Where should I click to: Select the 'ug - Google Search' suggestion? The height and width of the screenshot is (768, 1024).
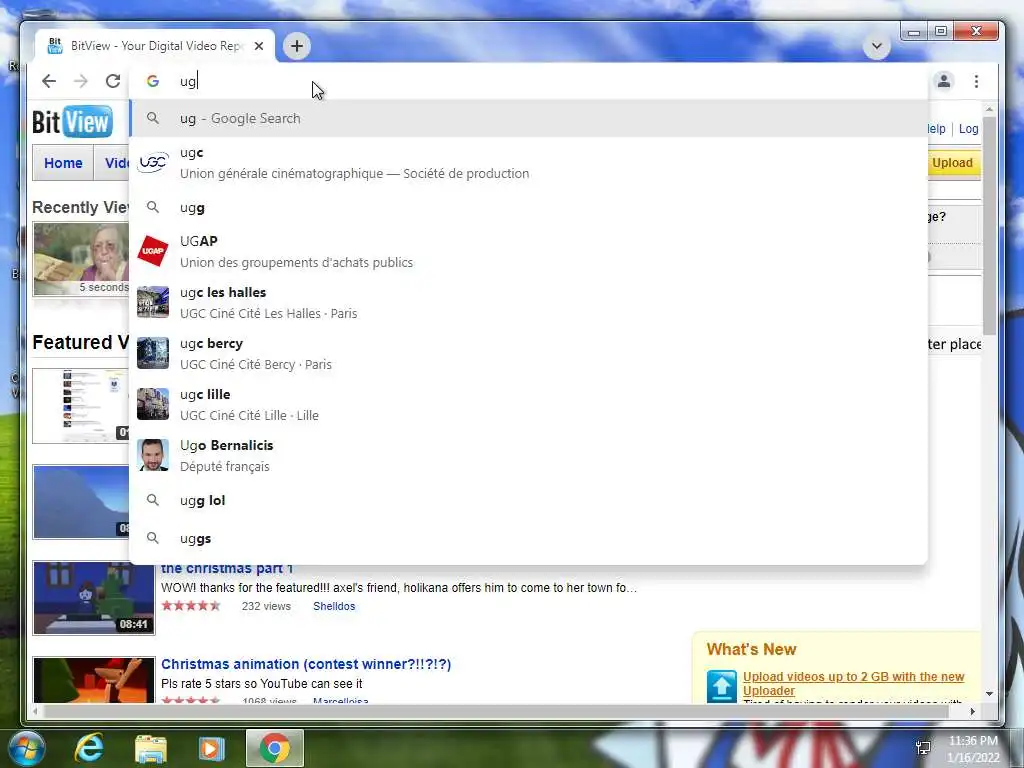tap(528, 118)
